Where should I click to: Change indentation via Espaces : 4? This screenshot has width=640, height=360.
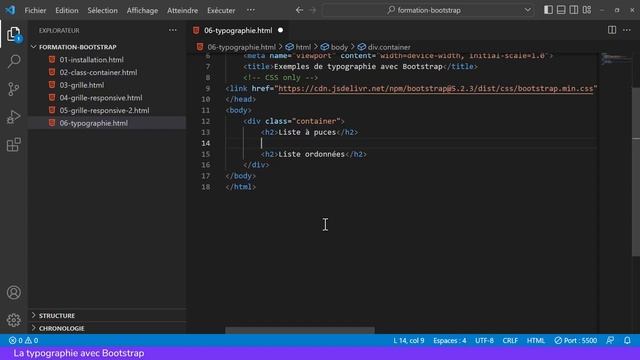coord(450,340)
